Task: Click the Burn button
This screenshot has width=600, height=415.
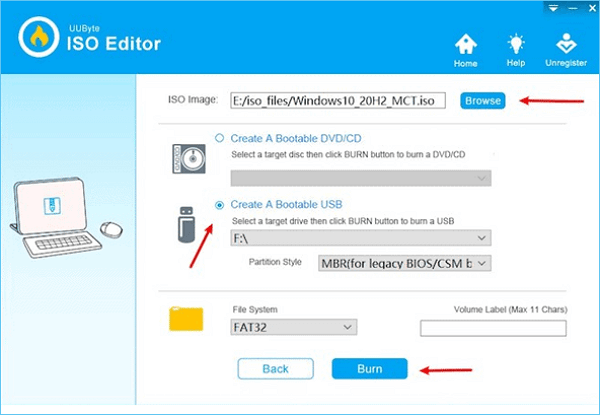Action: tap(369, 369)
